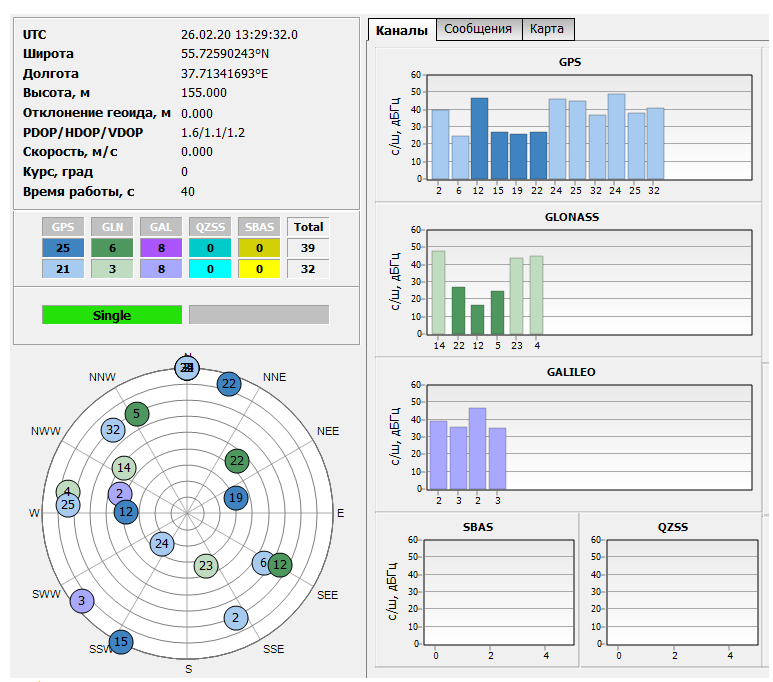Switch to the Сообщения tab

[x=478, y=29]
